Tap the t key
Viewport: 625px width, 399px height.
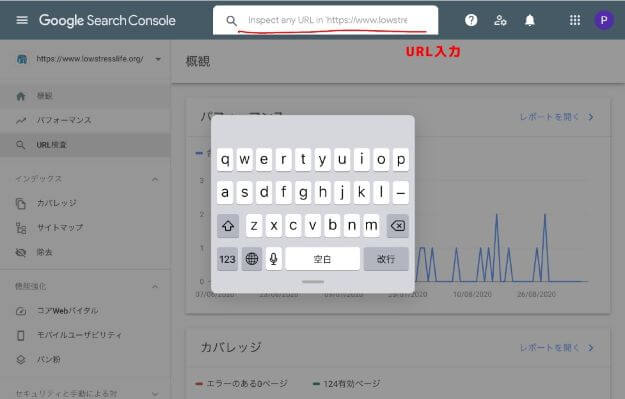click(303, 159)
